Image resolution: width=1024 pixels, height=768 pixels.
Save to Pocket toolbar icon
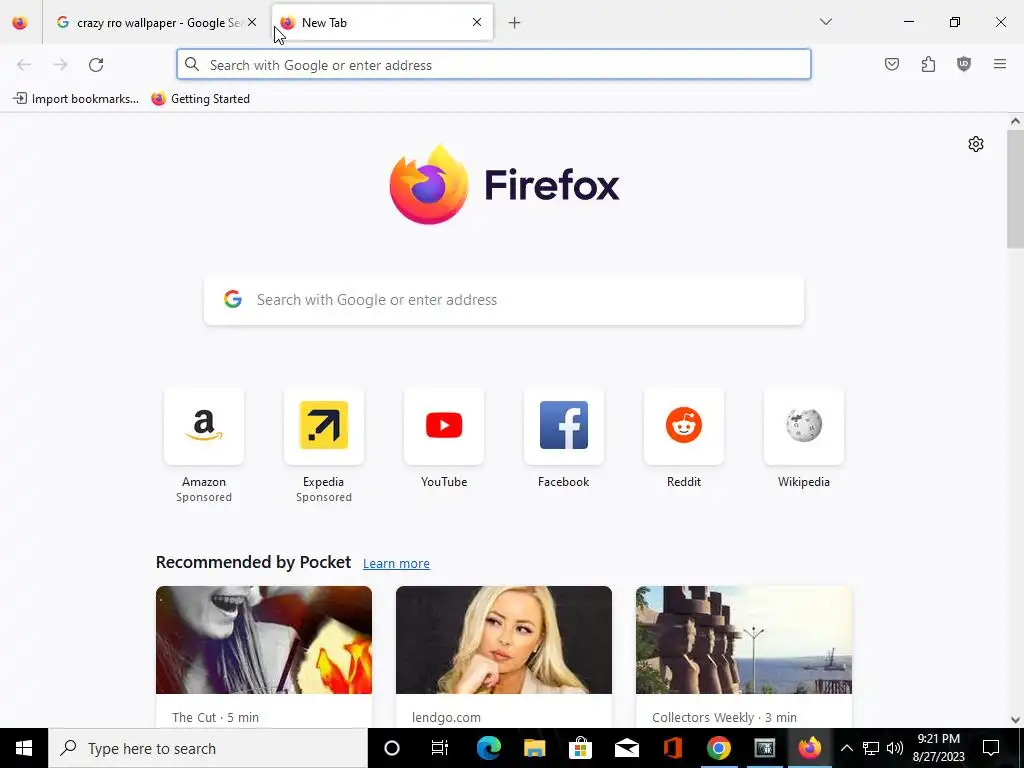(892, 64)
